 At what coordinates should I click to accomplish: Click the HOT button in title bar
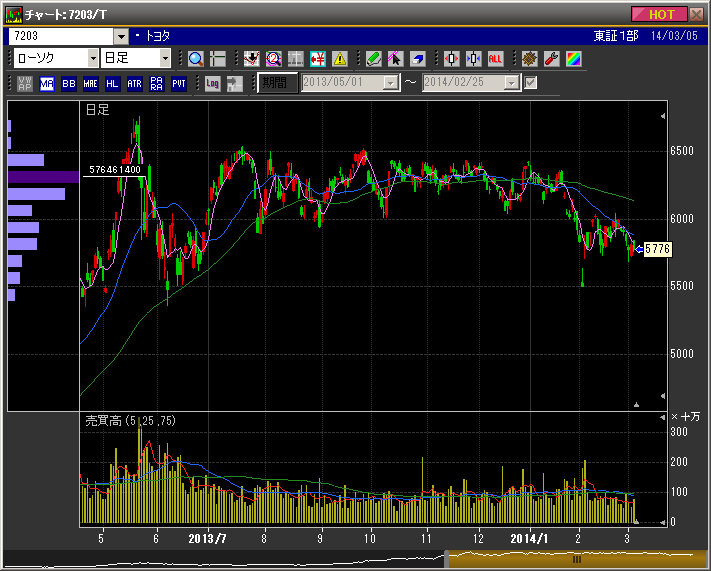click(660, 14)
